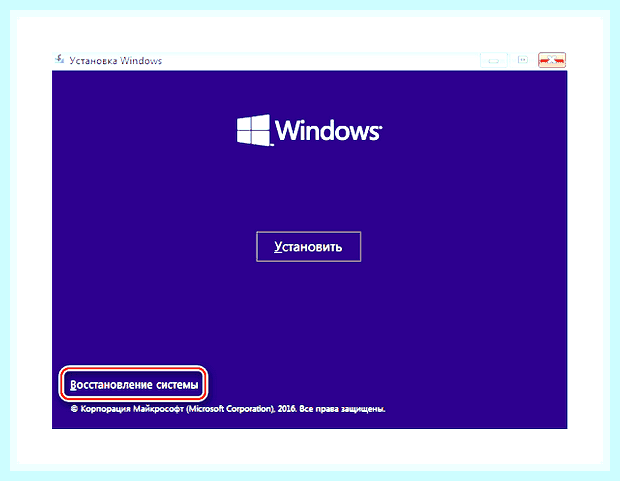The image size is (620, 481).
Task: Click the Установить install button
Action: coord(308,246)
